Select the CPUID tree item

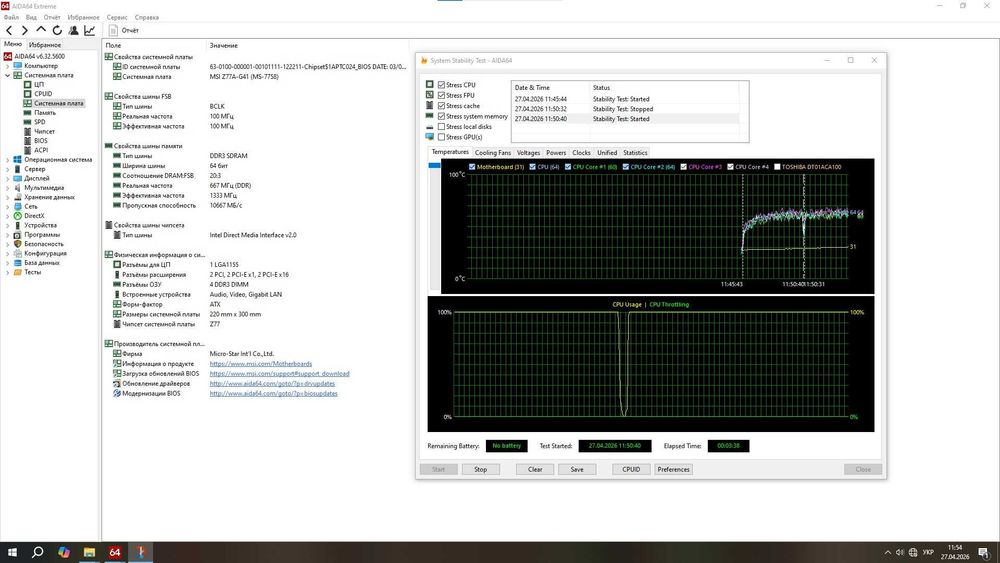[43, 94]
